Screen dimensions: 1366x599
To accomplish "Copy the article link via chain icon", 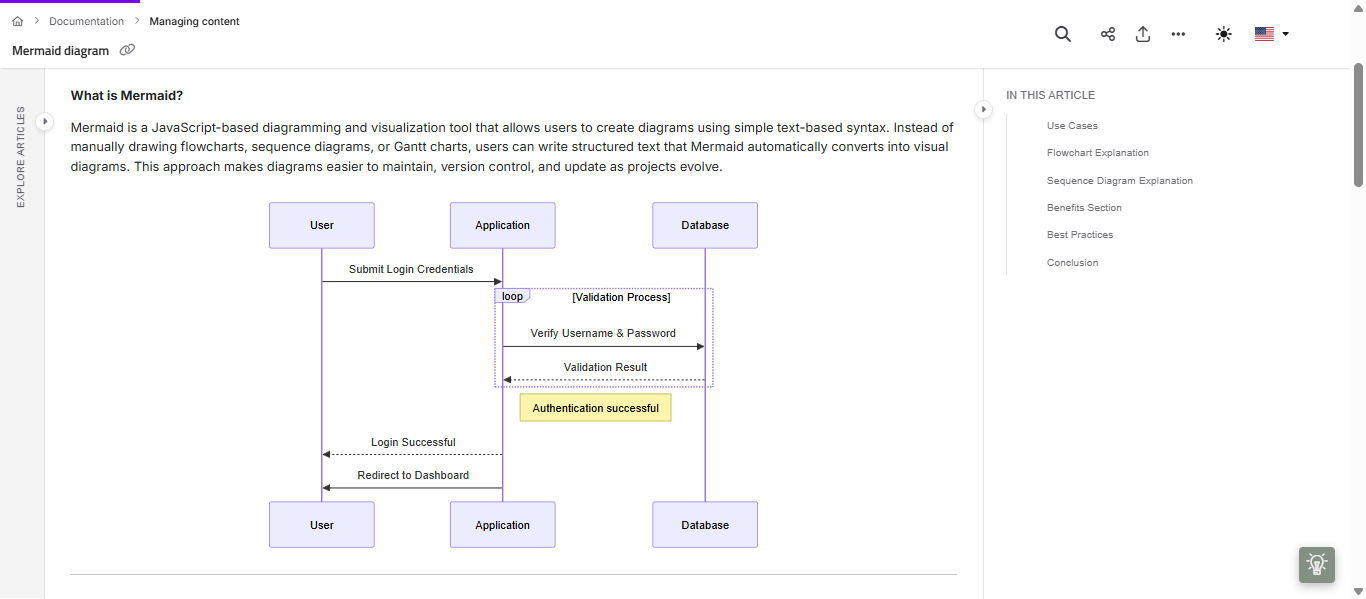I will point(127,50).
